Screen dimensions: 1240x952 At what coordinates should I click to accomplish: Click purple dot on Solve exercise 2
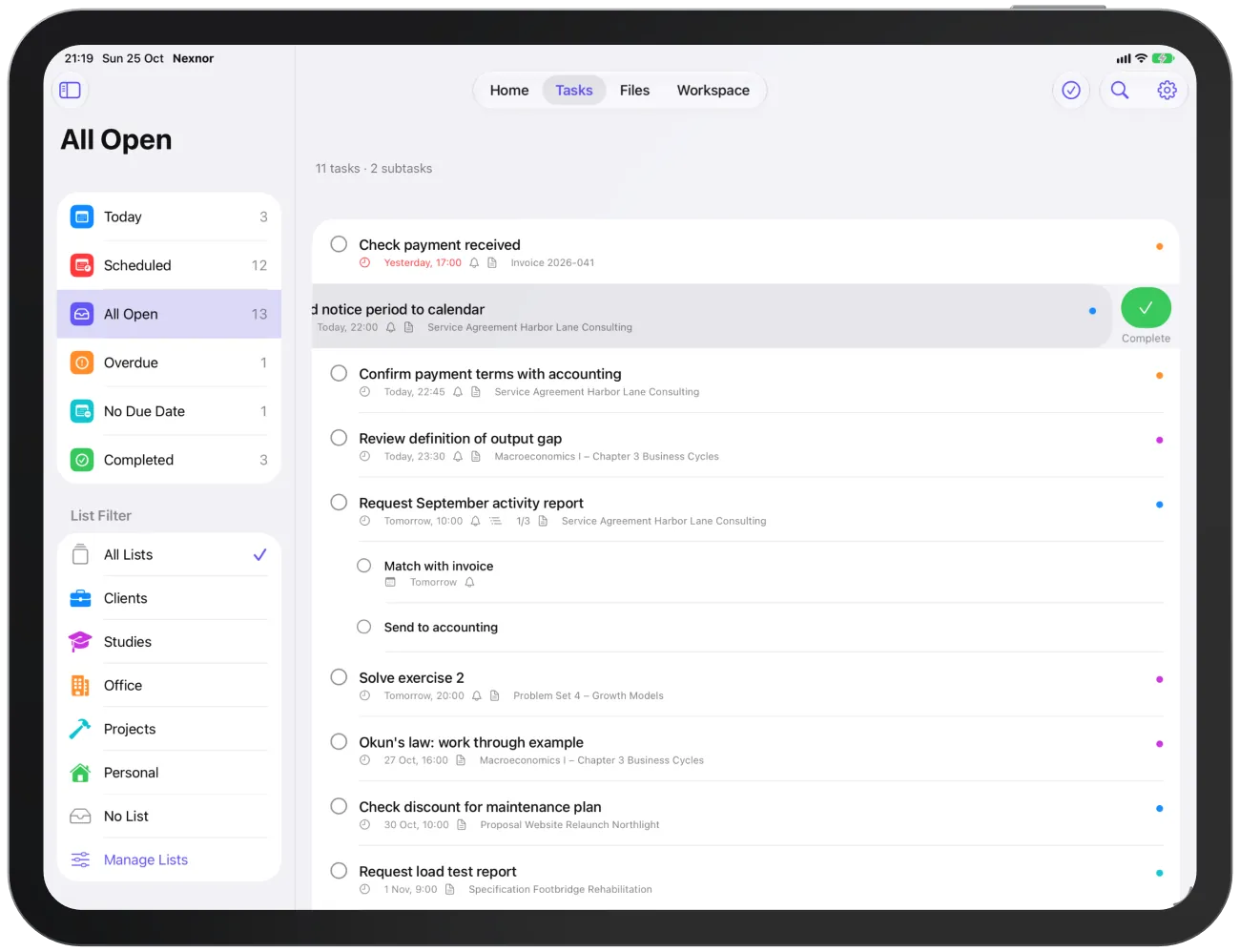(1159, 679)
